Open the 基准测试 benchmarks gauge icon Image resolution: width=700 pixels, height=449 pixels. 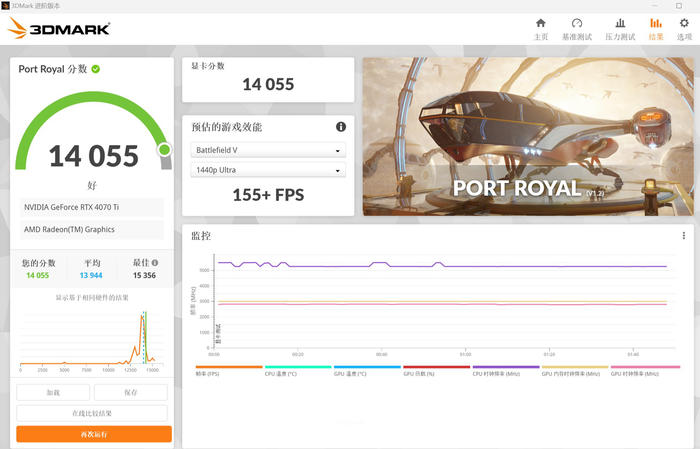[x=576, y=28]
